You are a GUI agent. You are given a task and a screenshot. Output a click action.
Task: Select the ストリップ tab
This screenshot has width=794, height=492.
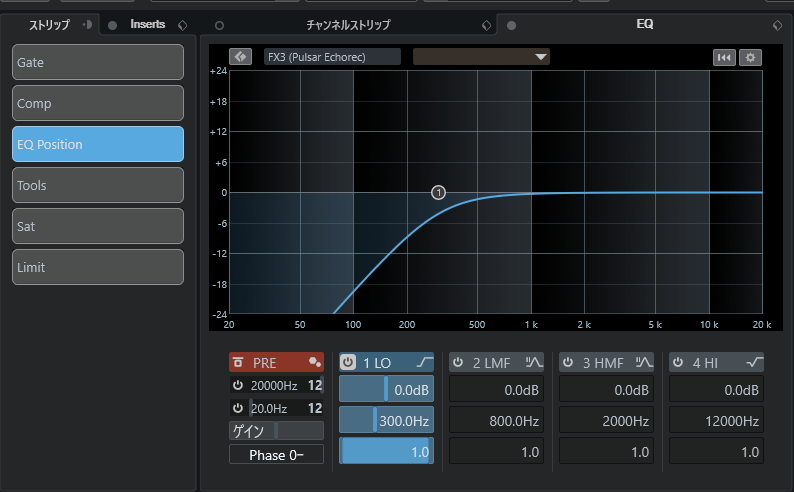[x=49, y=25]
